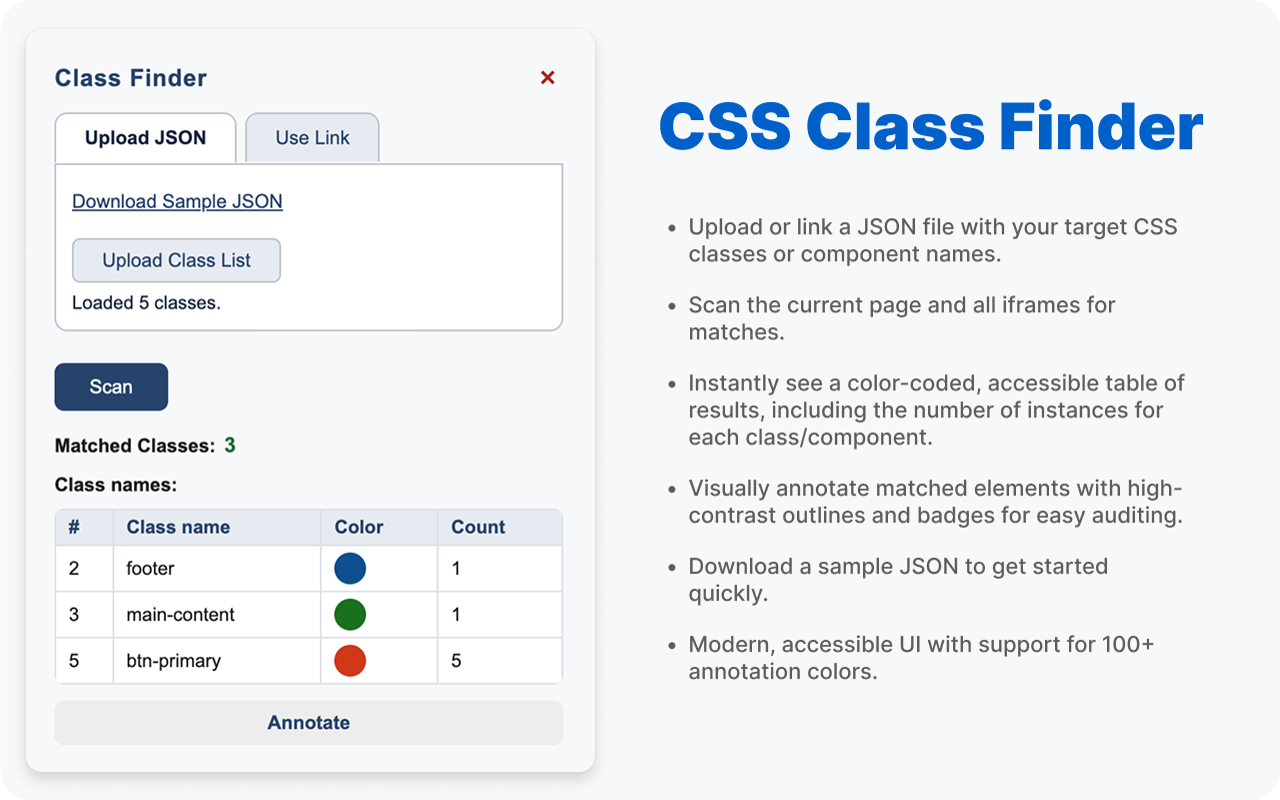This screenshot has height=800, width=1280.
Task: Open the Use Link tab
Action: (313, 138)
